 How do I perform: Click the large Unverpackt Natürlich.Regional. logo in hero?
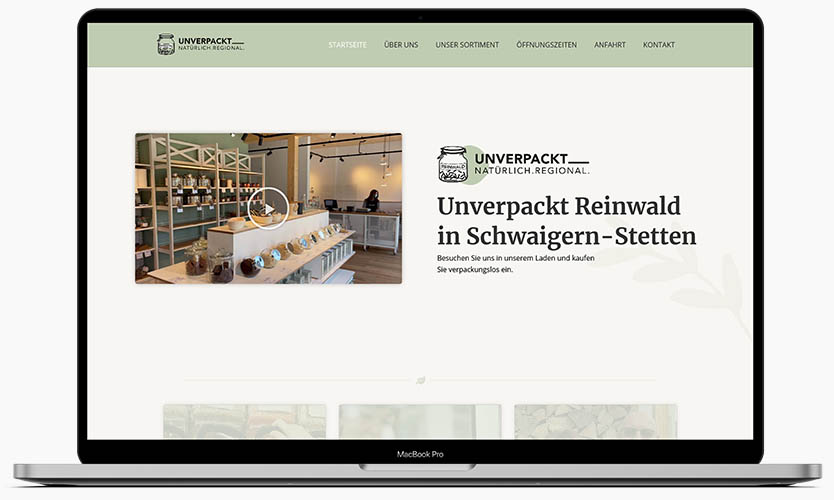tap(513, 164)
